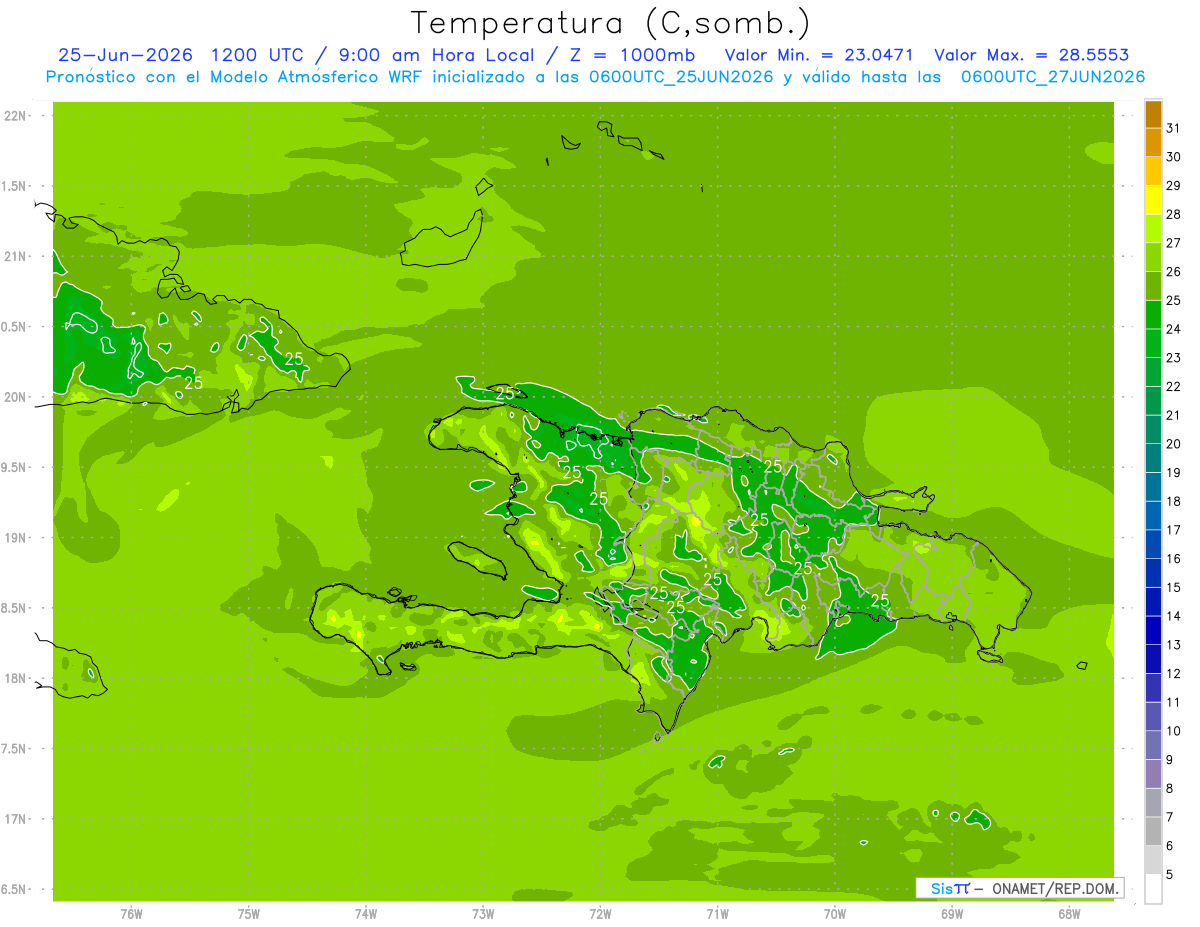
Task: Click the latitude label "19N"
Action: pos(15,538)
